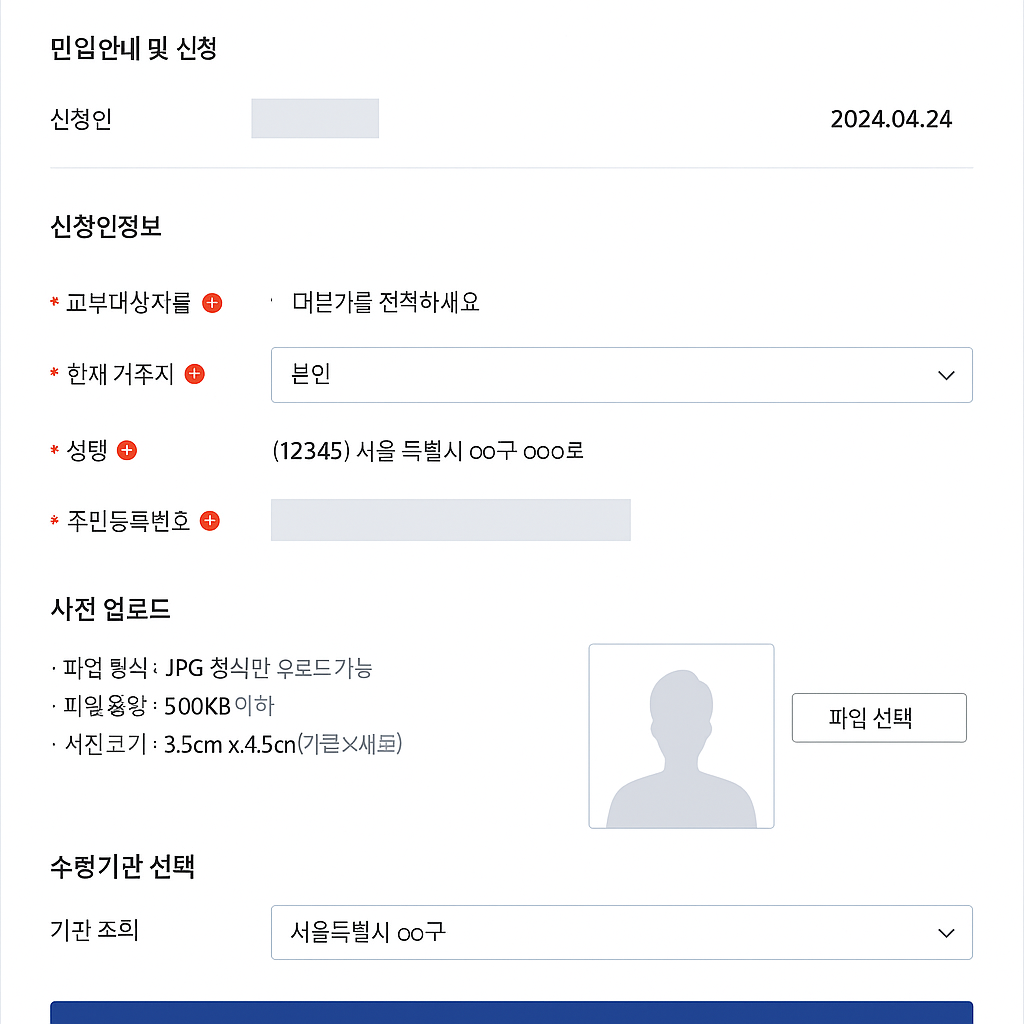The height and width of the screenshot is (1024, 1024).
Task: Click the blue submit button at bottom
Action: pos(512,1015)
